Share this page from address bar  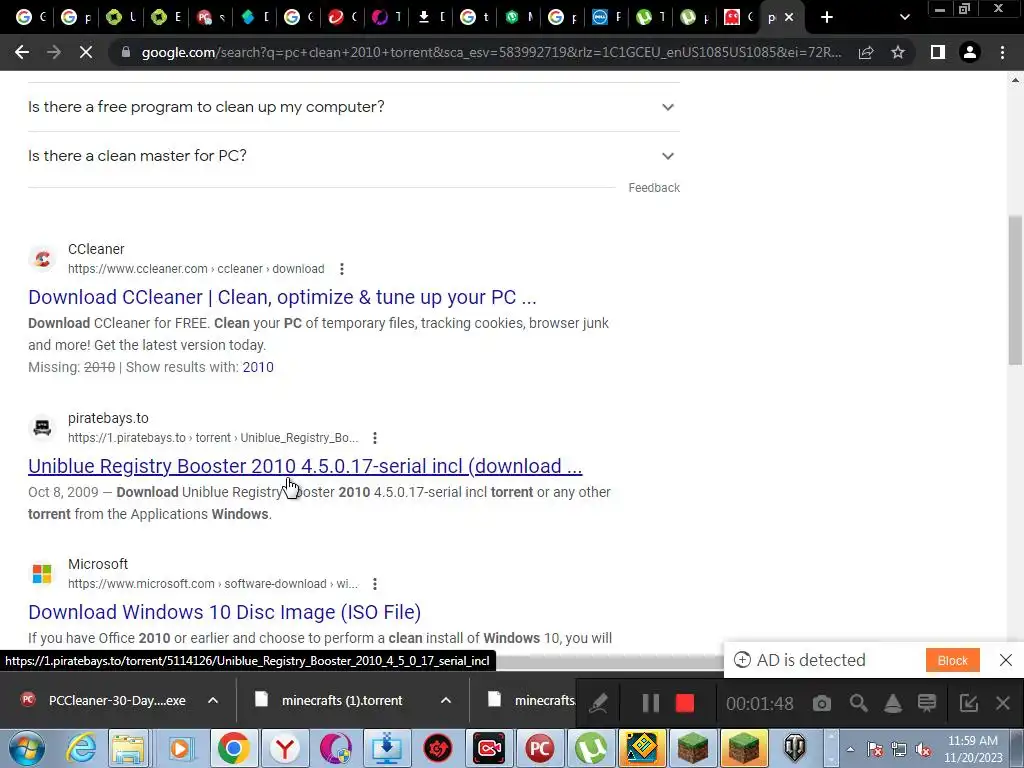(x=866, y=52)
